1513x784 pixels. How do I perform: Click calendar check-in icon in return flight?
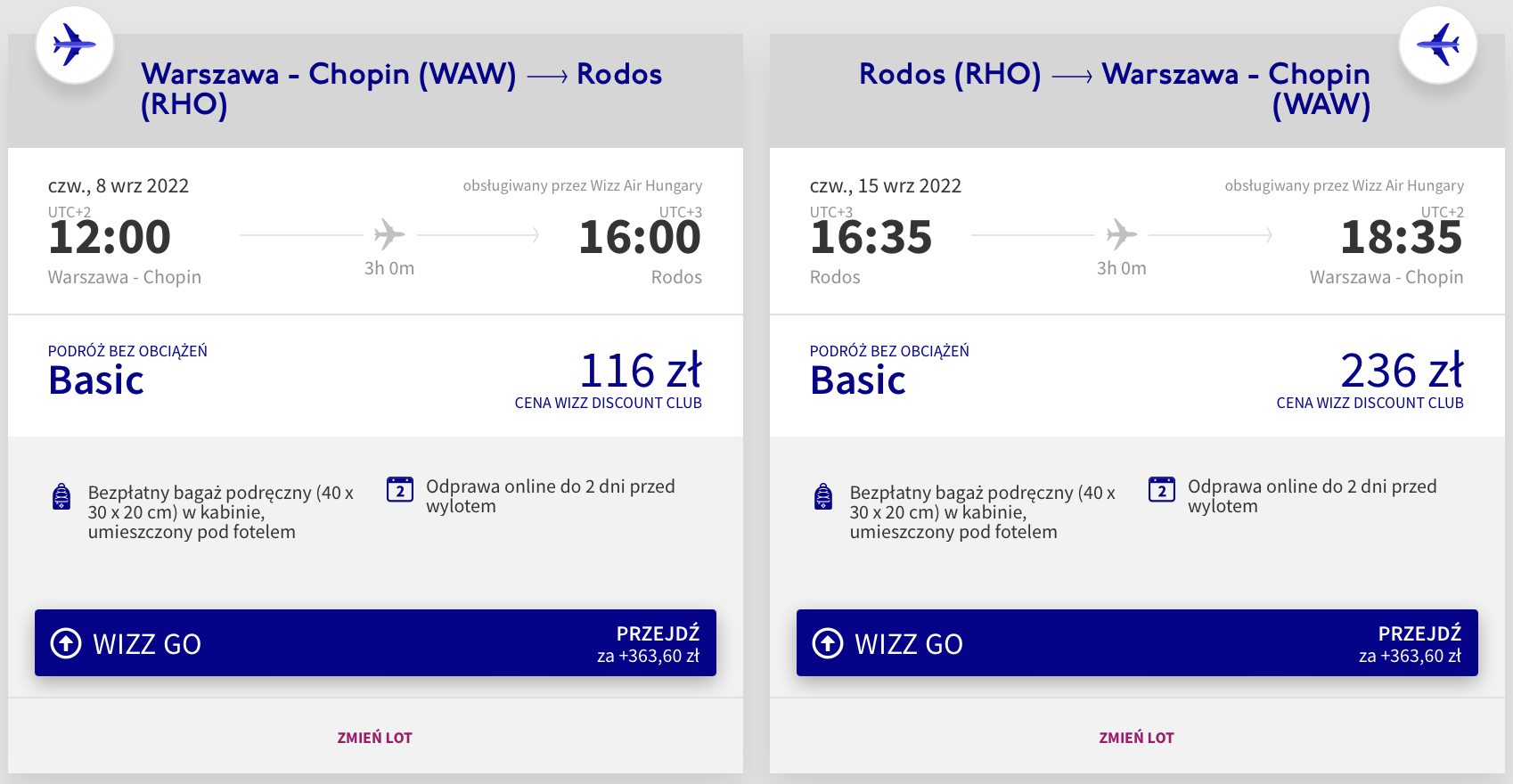[1162, 489]
